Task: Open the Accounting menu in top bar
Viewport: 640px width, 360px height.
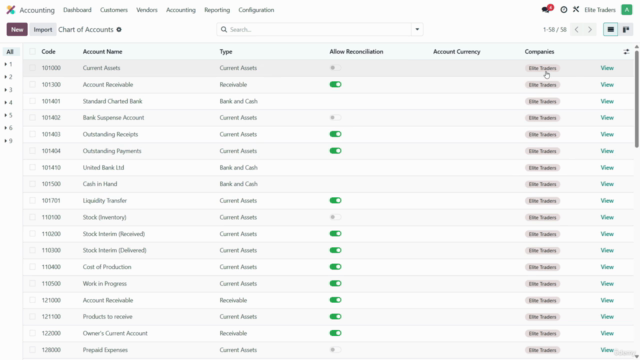Action: [x=181, y=10]
